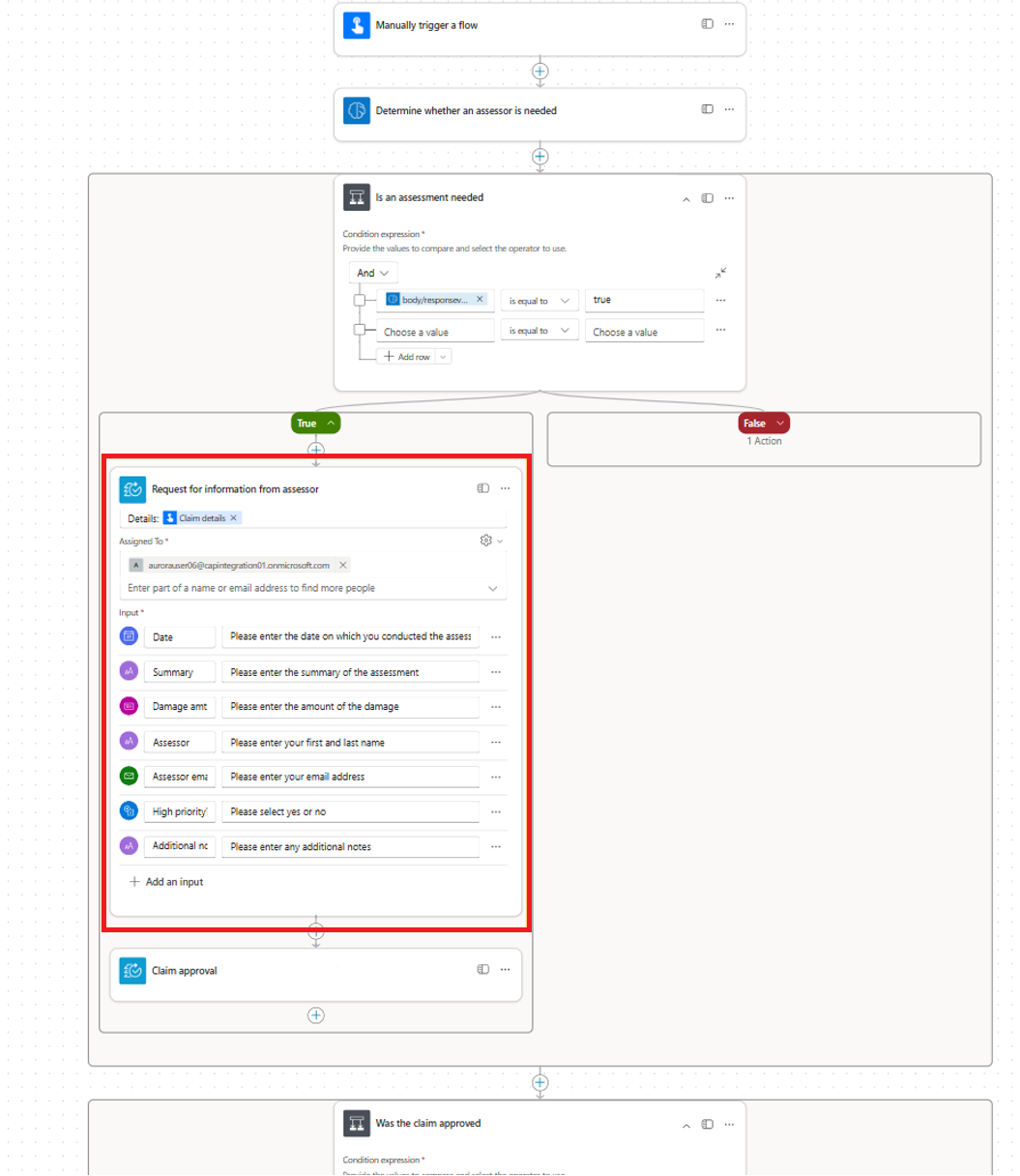Open the options menu for the Summary input row
This screenshot has width=1020, height=1176.
tap(496, 671)
